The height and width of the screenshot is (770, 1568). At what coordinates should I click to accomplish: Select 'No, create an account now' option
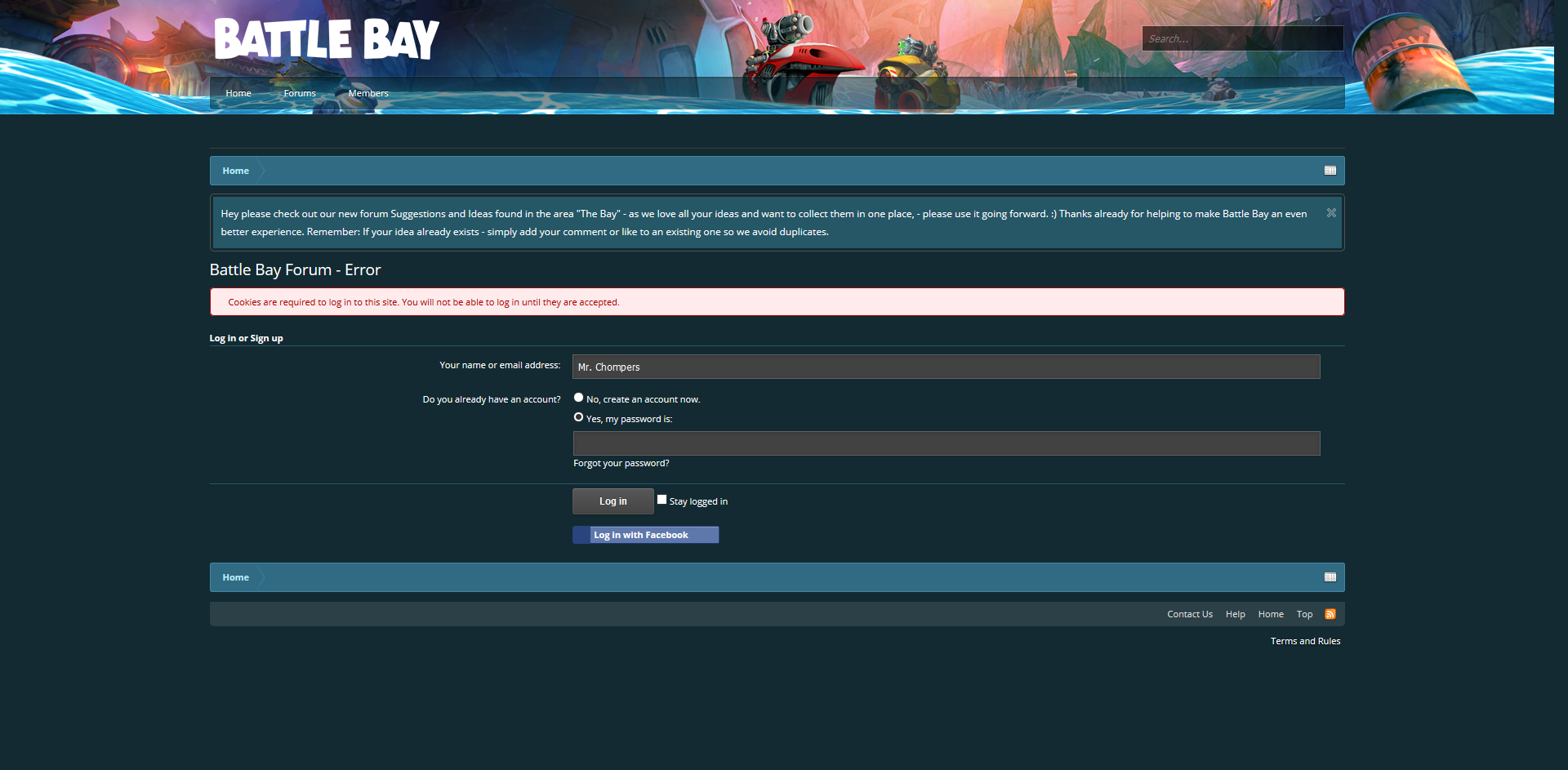pos(578,398)
